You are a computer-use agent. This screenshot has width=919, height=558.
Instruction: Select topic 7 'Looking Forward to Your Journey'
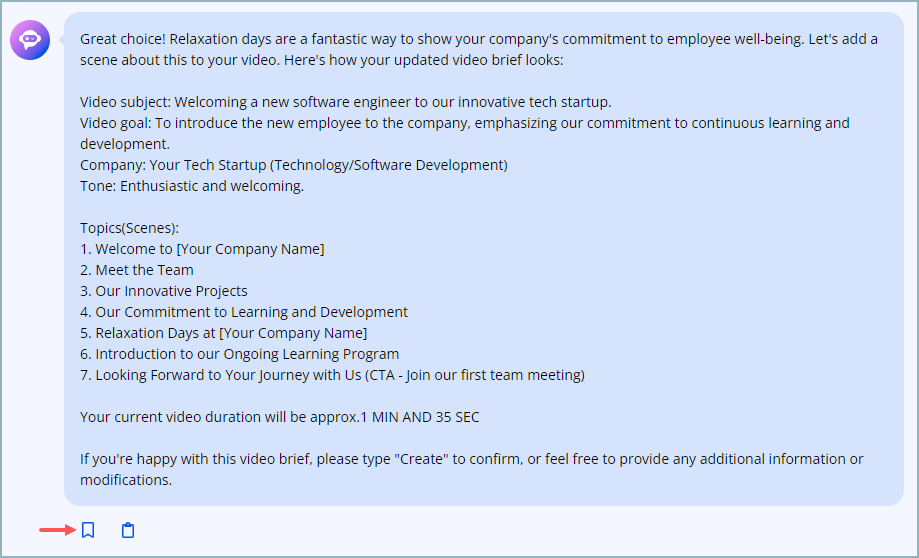tap(332, 375)
